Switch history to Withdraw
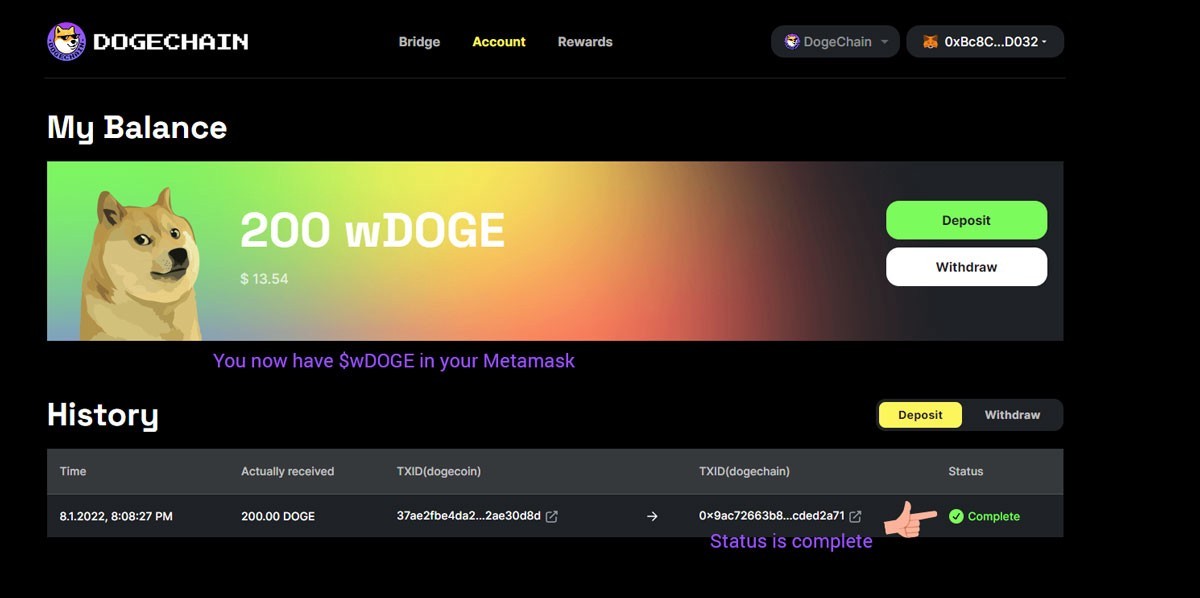The height and width of the screenshot is (598, 1200). click(1012, 415)
